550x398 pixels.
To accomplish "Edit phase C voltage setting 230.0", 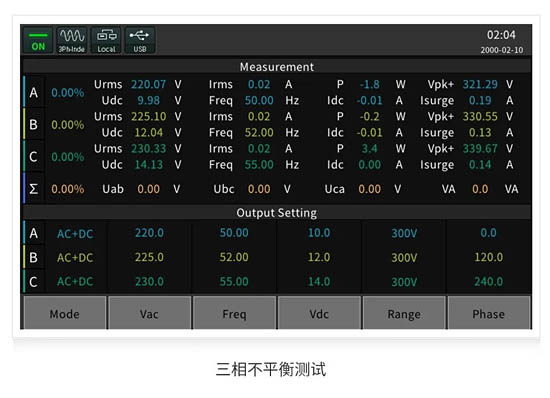I will [149, 281].
